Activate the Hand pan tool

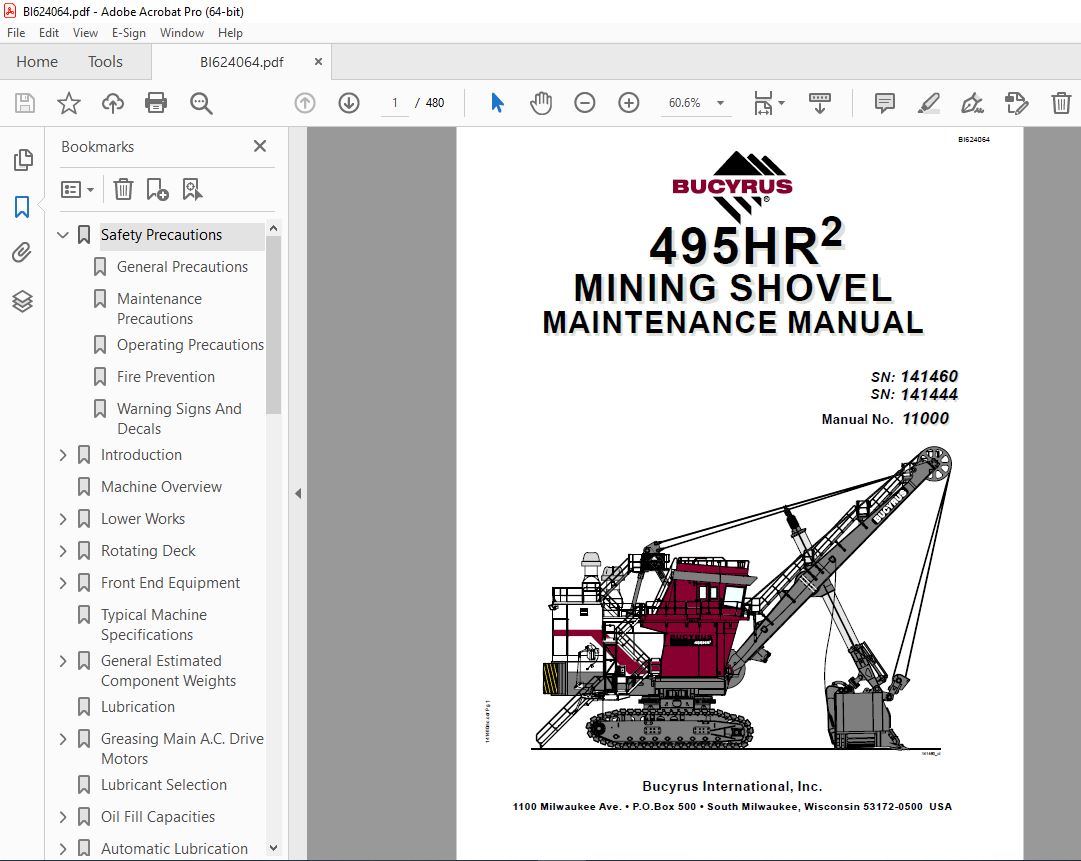click(x=541, y=103)
